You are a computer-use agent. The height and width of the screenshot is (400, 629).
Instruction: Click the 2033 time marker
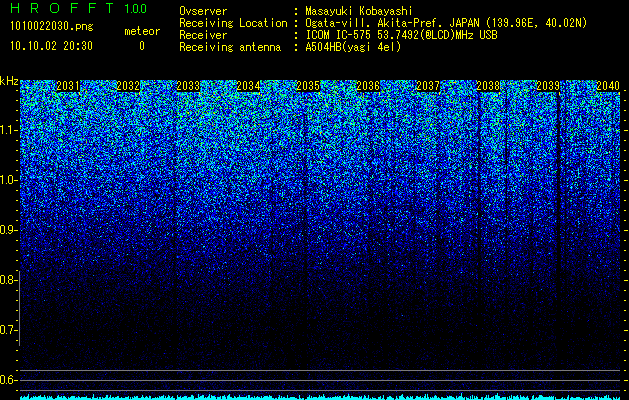click(x=188, y=86)
